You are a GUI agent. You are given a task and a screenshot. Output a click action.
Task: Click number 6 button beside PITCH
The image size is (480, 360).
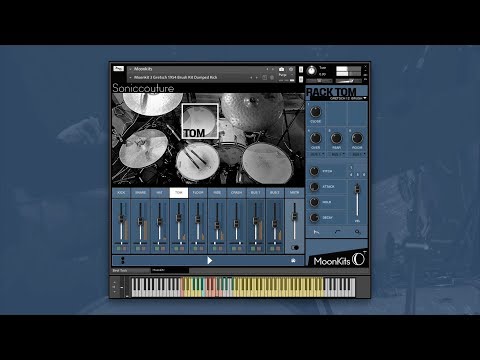pos(364,174)
